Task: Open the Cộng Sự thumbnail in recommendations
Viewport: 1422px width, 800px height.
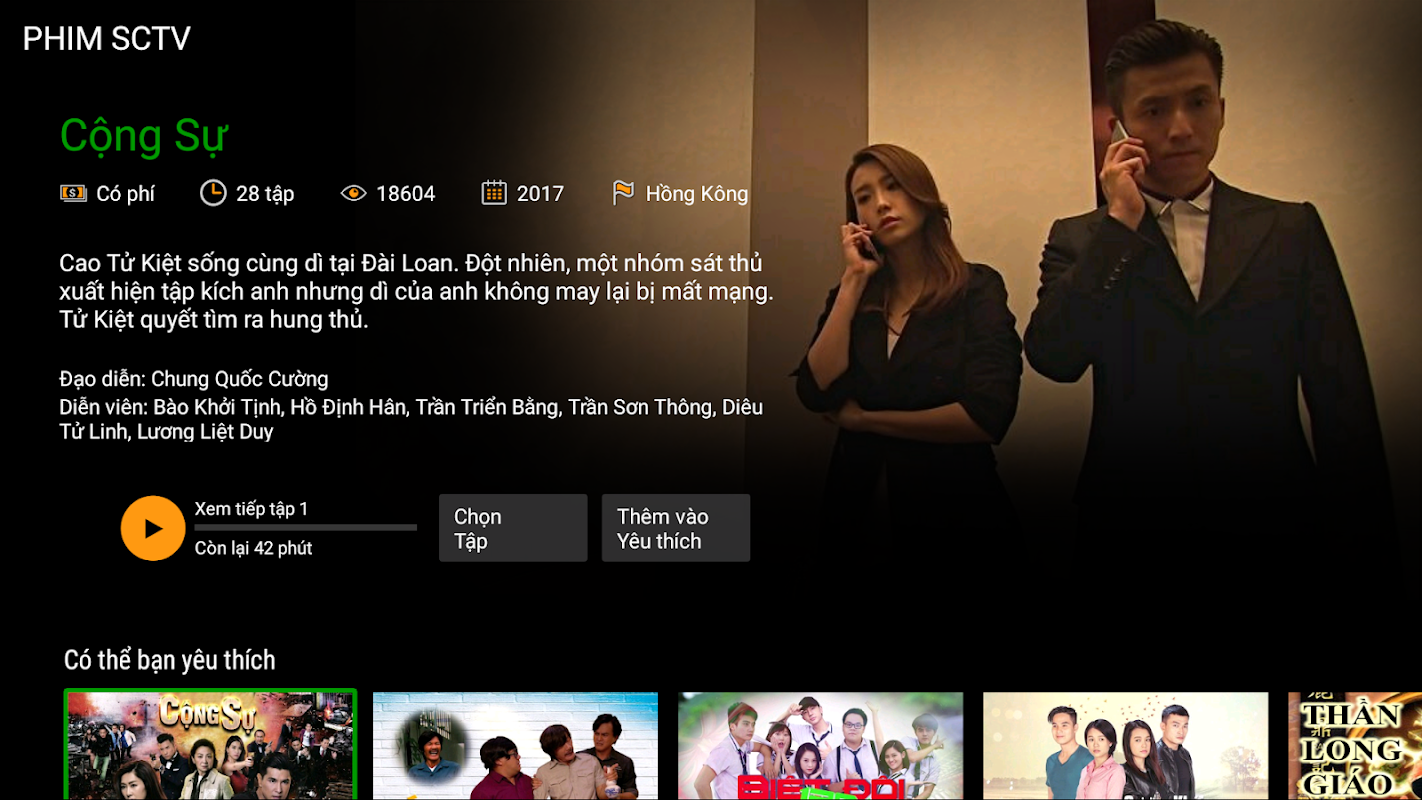Action: [x=210, y=745]
